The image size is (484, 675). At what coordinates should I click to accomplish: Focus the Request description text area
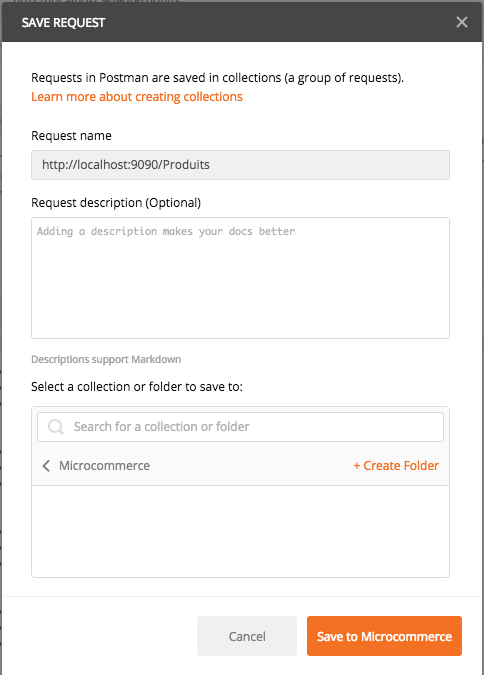(x=240, y=278)
